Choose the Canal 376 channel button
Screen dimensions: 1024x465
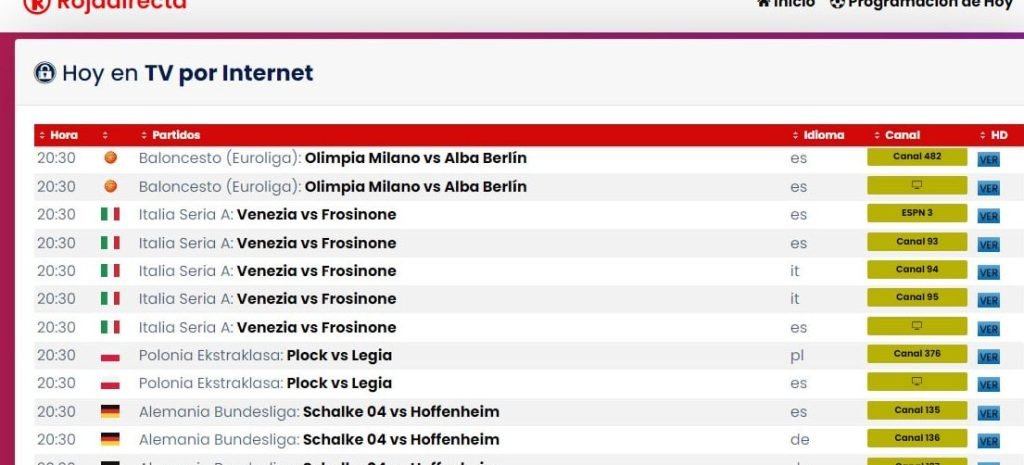(916, 354)
